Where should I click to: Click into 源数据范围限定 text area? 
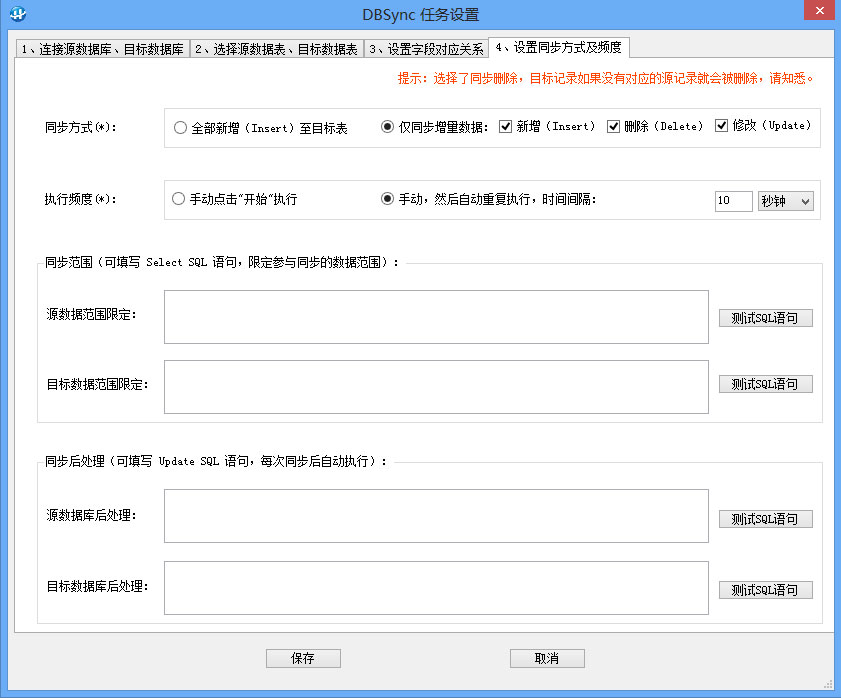(x=436, y=317)
